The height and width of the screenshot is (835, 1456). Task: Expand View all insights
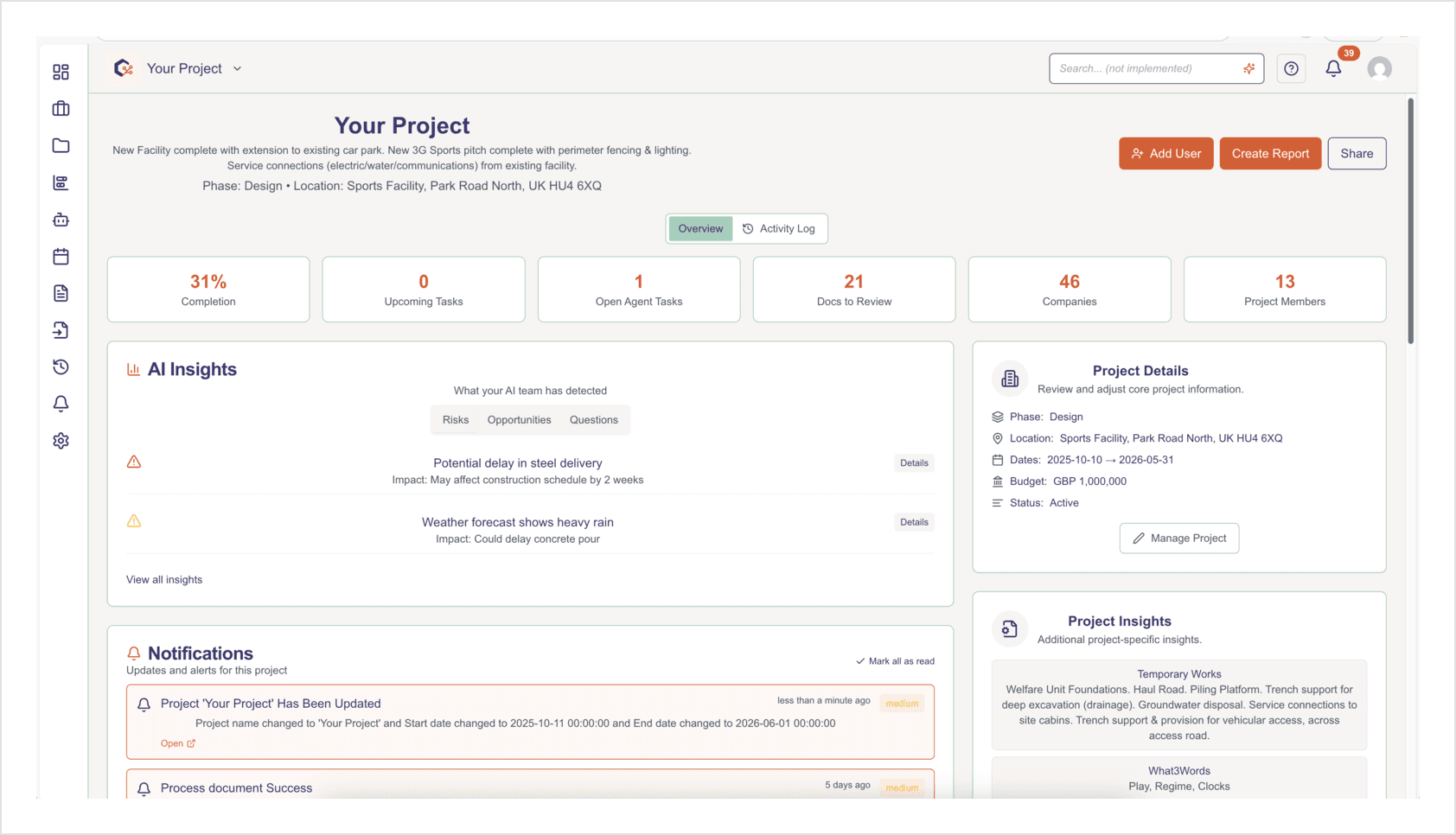163,579
